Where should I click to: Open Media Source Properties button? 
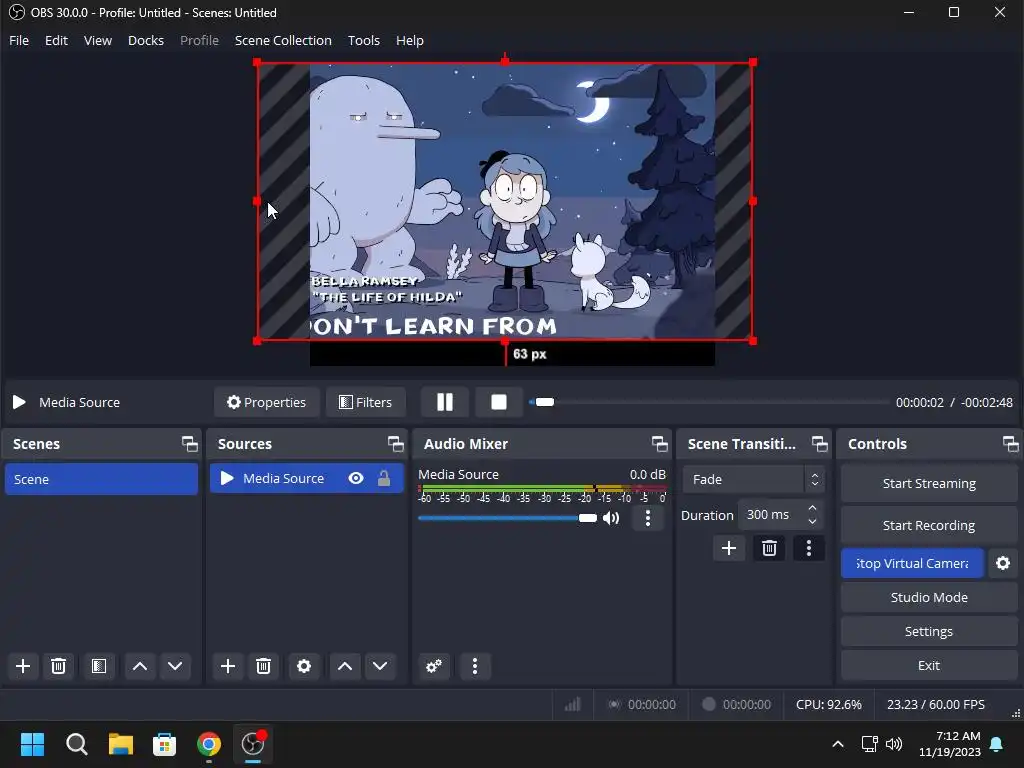pyautogui.click(x=266, y=402)
